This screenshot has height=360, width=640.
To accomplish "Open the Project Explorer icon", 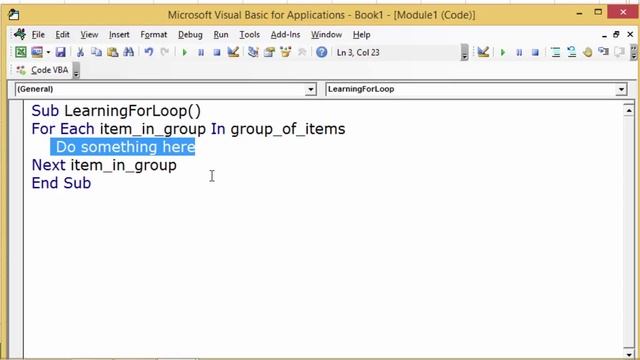I will pyautogui.click(x=253, y=52).
